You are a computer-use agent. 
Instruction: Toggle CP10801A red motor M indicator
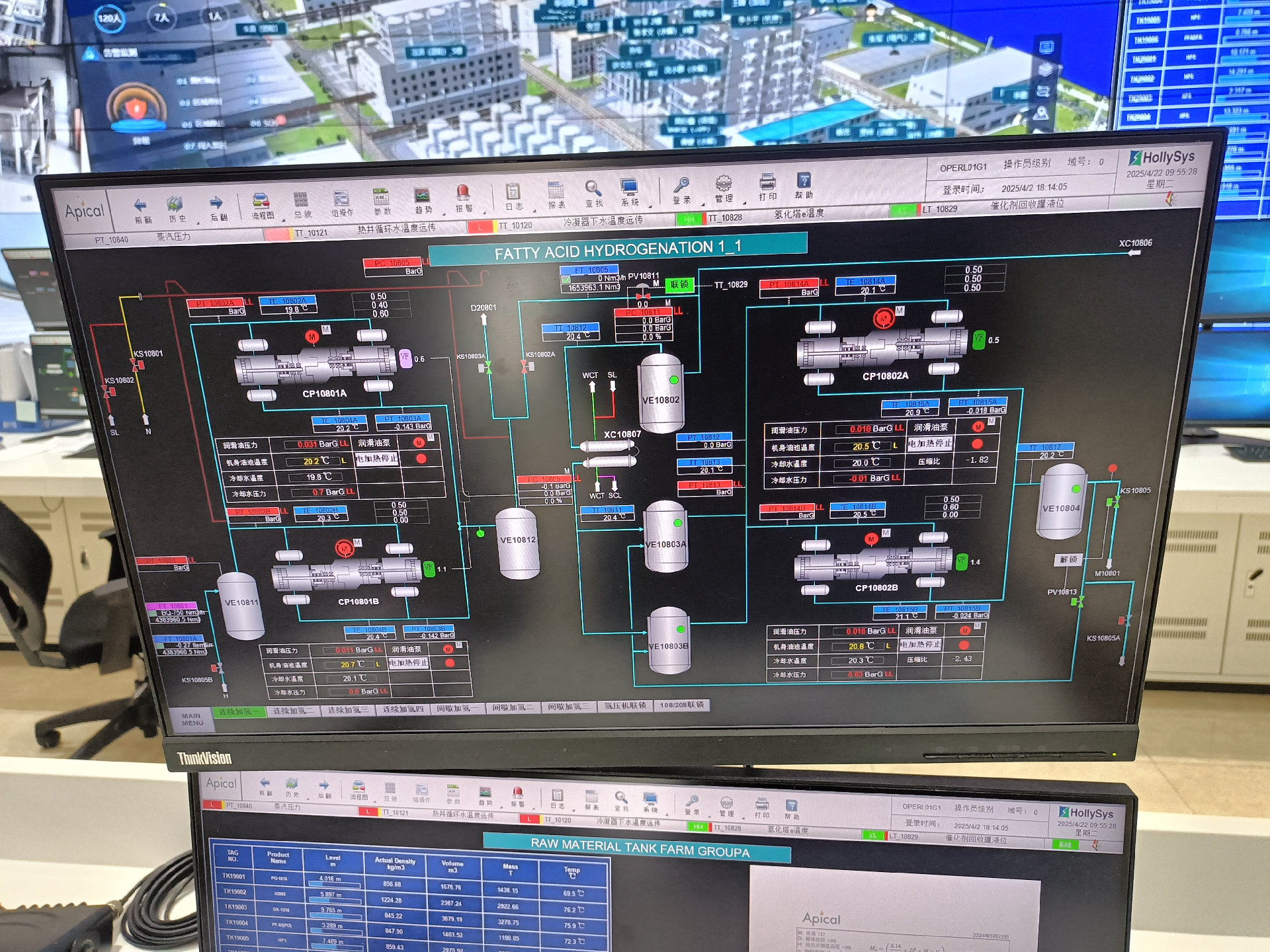click(312, 337)
